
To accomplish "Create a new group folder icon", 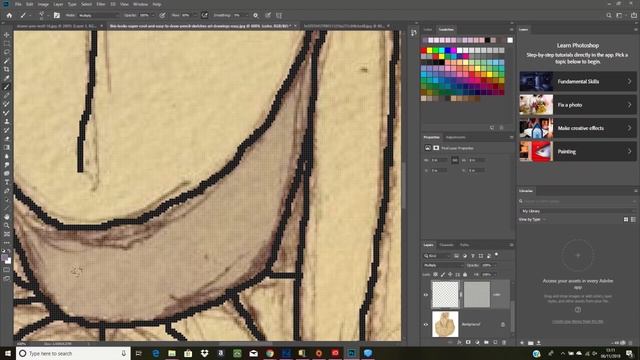I will [486, 342].
